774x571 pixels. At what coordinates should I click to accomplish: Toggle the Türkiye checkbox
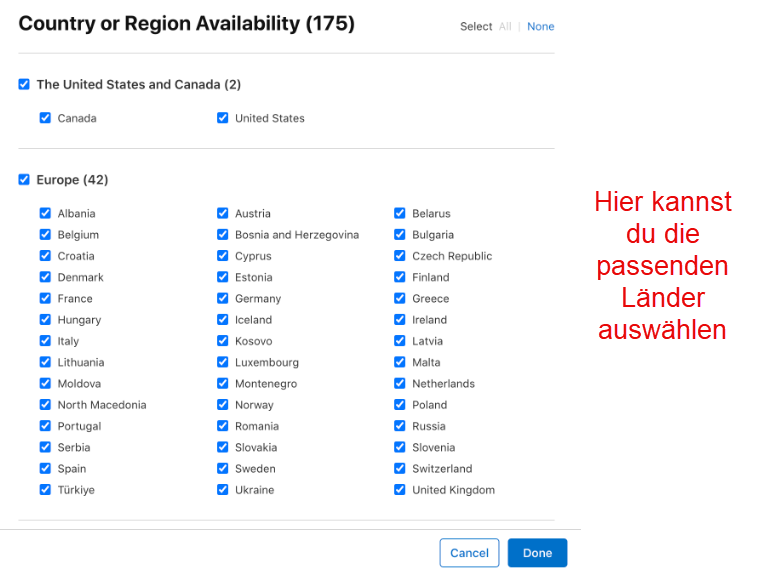(x=45, y=489)
